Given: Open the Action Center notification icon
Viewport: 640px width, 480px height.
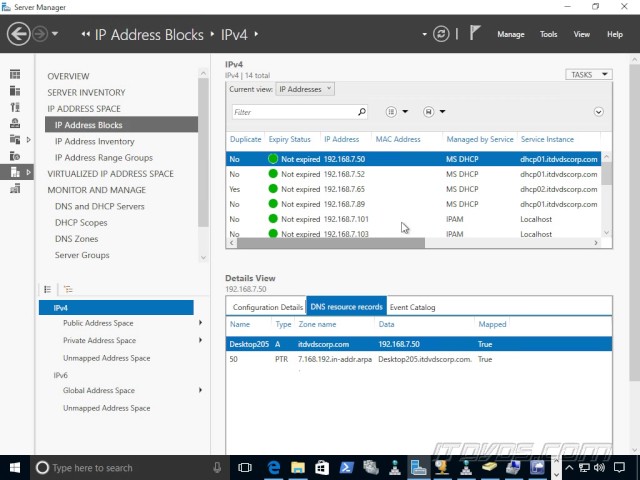Looking at the screenshot, I should coord(619,467).
